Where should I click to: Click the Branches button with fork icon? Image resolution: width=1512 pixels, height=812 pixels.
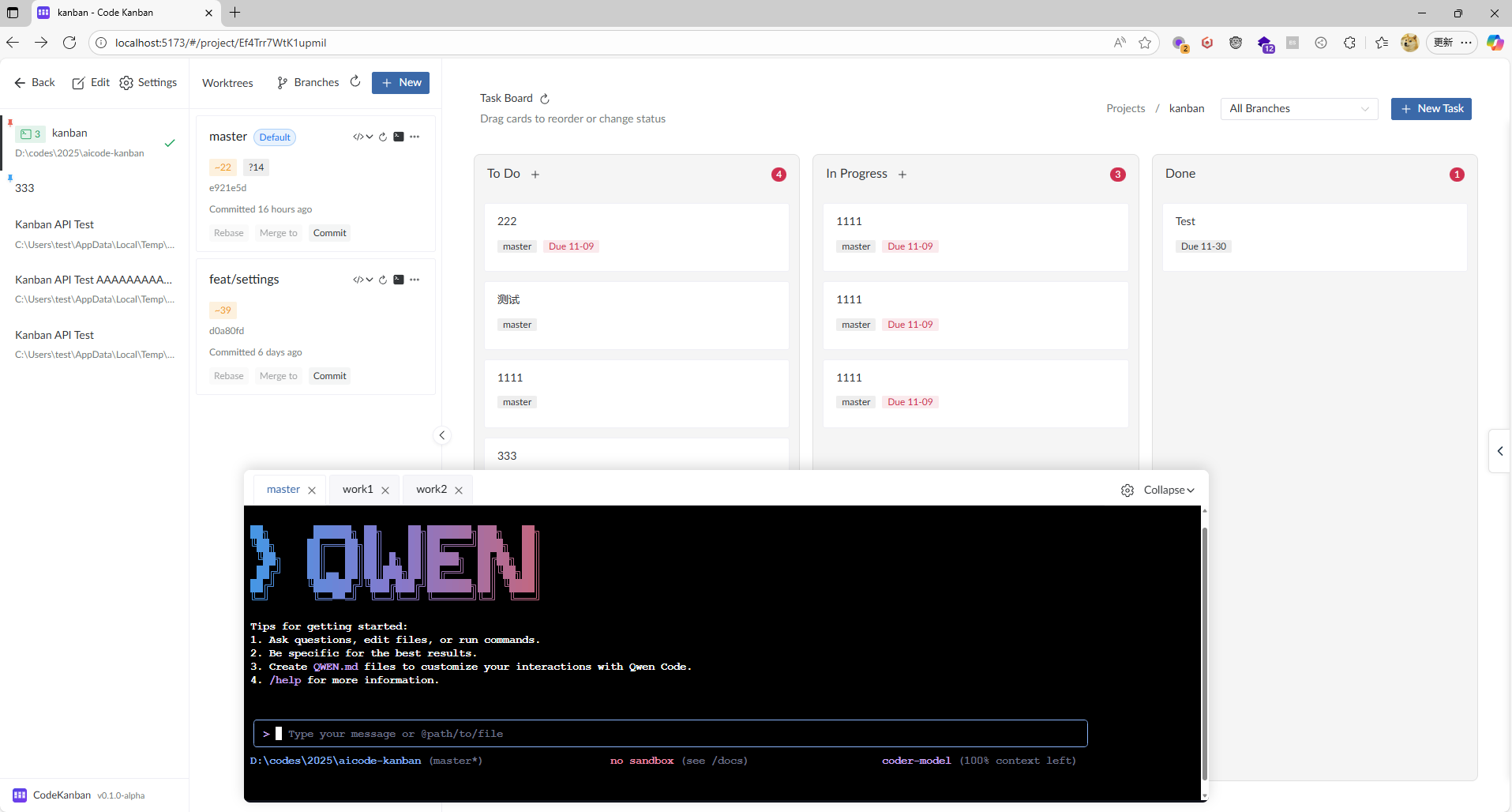[308, 82]
